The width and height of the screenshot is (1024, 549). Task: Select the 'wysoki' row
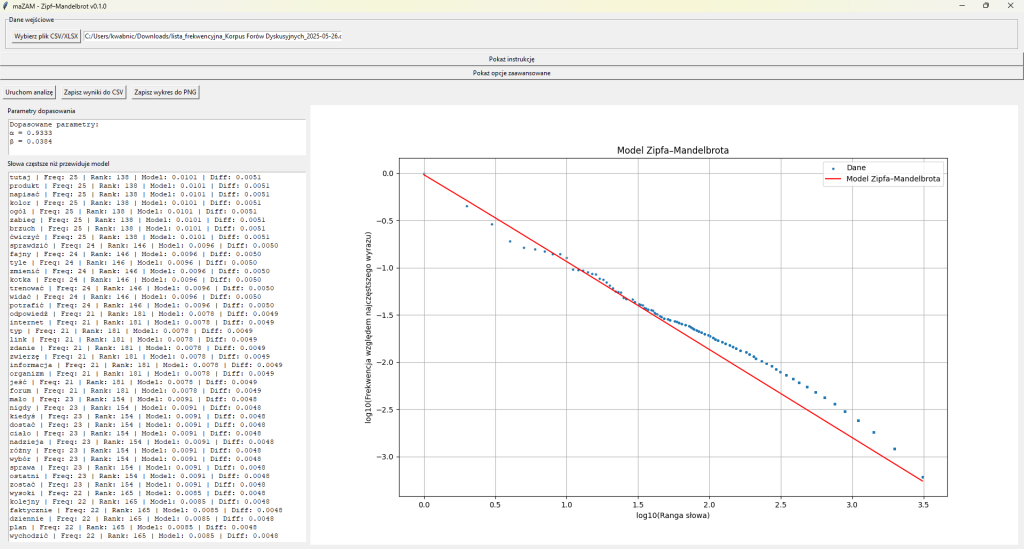[137, 493]
